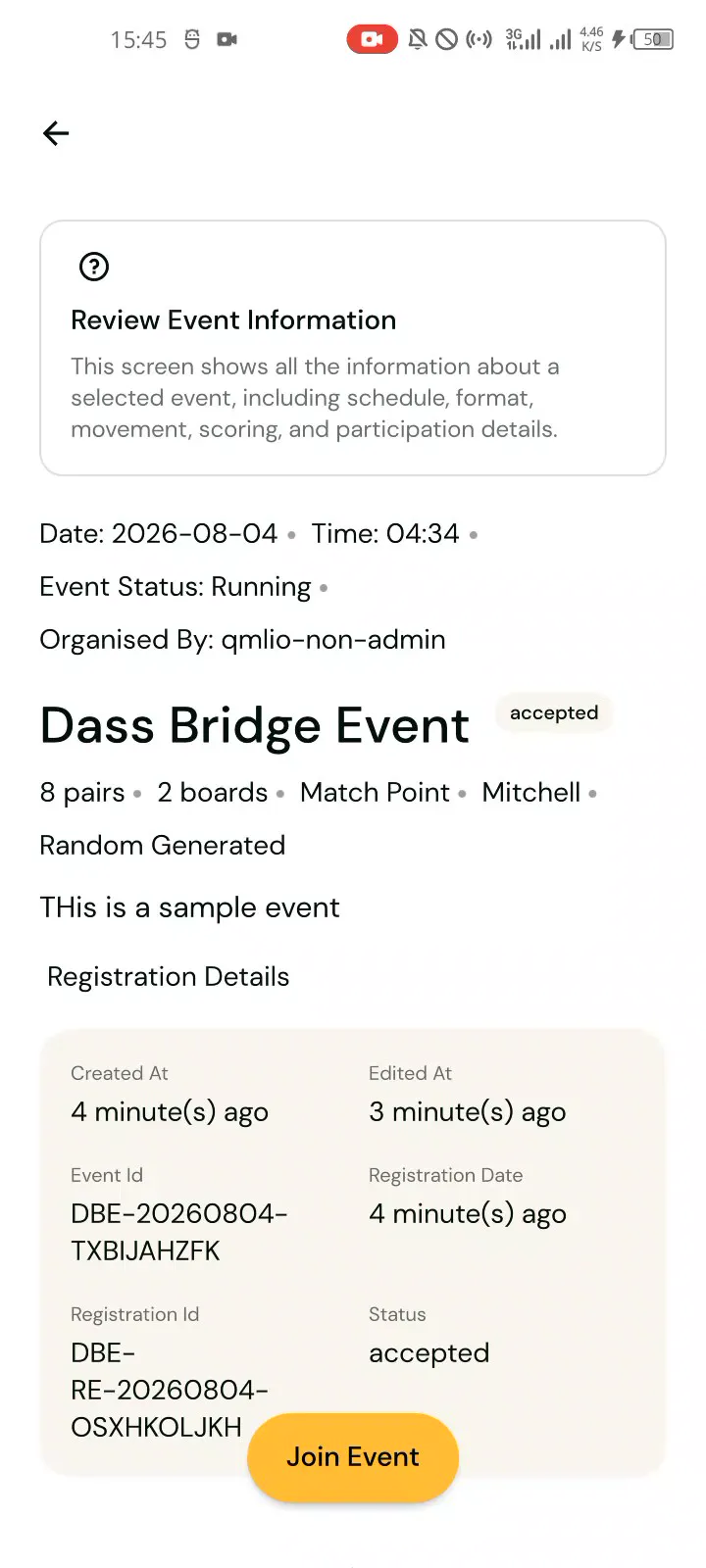Image resolution: width=706 pixels, height=1568 pixels.
Task: Tap the muted bell status icon
Action: [418, 39]
